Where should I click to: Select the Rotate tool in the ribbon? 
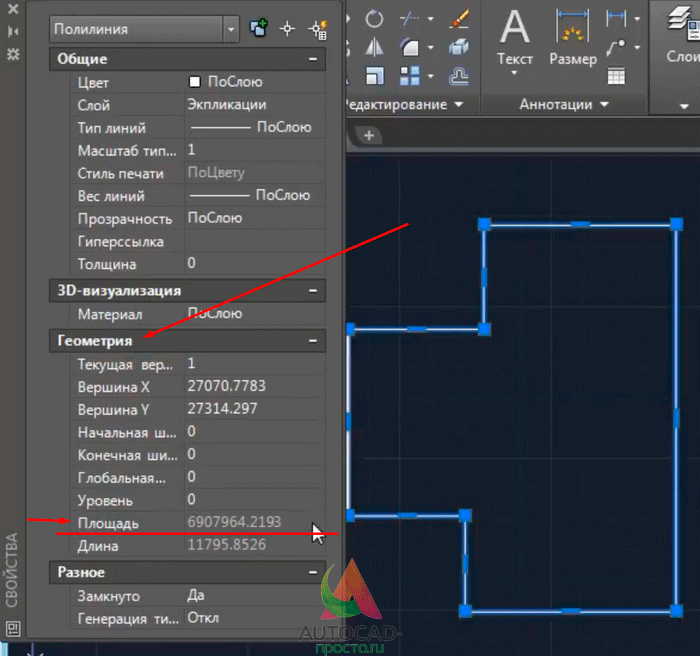(374, 19)
